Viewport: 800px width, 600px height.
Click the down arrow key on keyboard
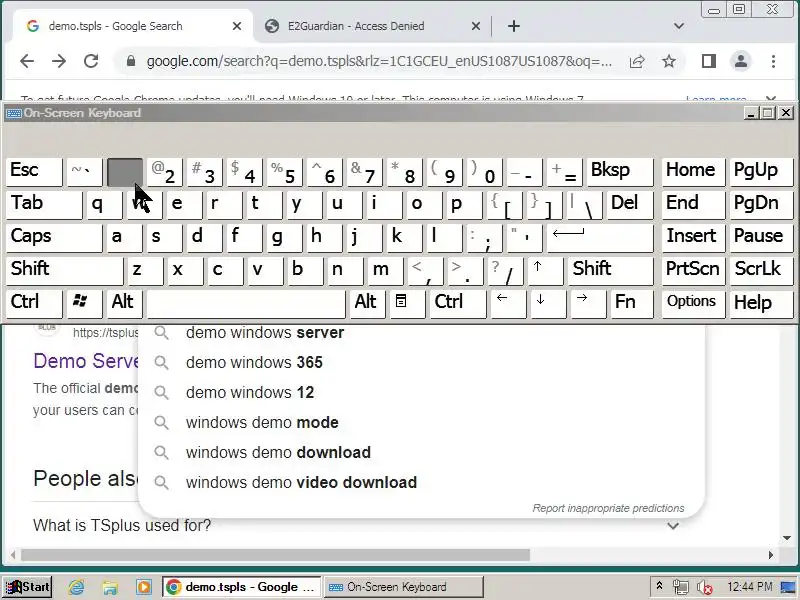547,303
